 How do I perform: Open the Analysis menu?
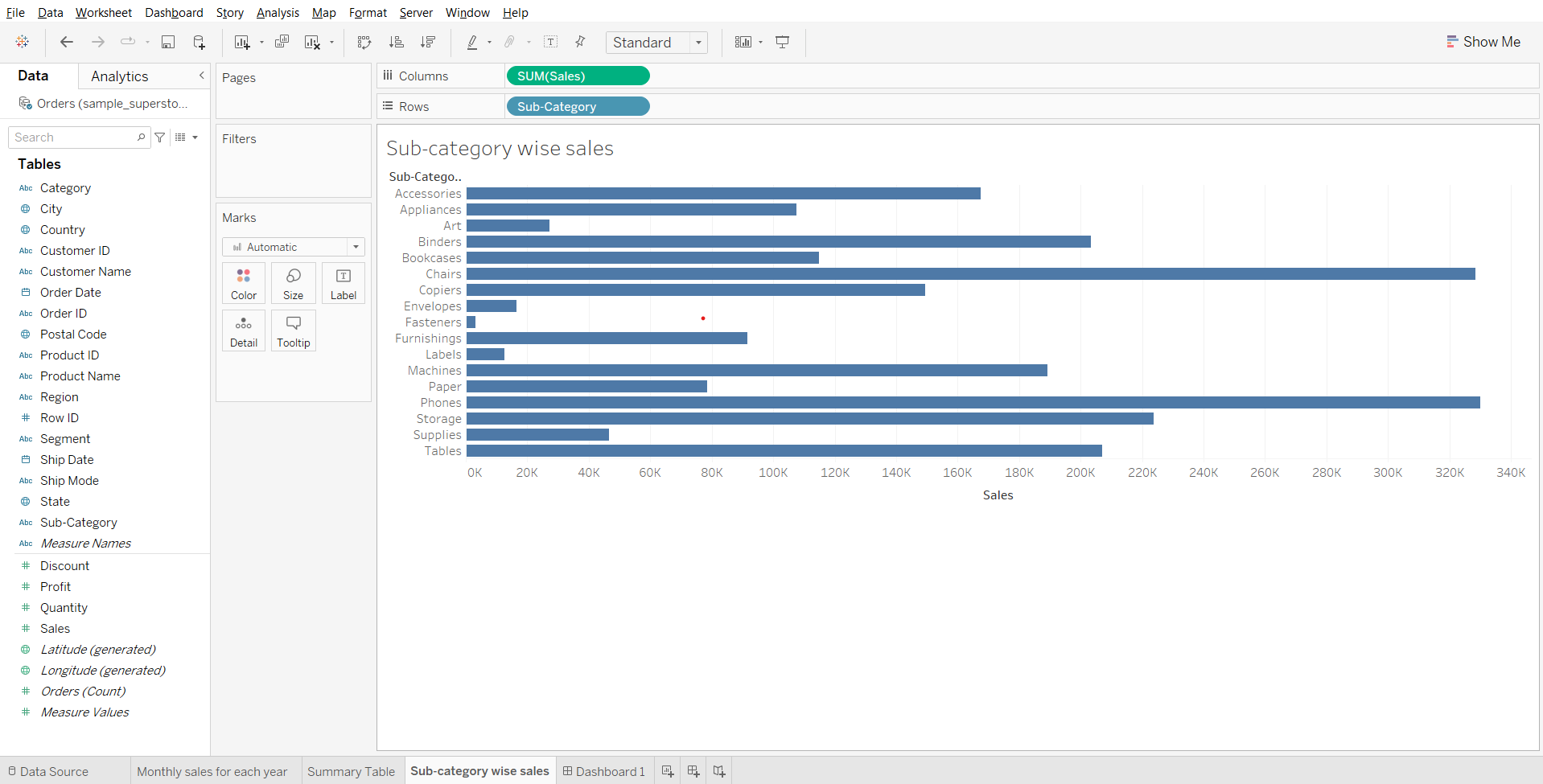(x=278, y=13)
